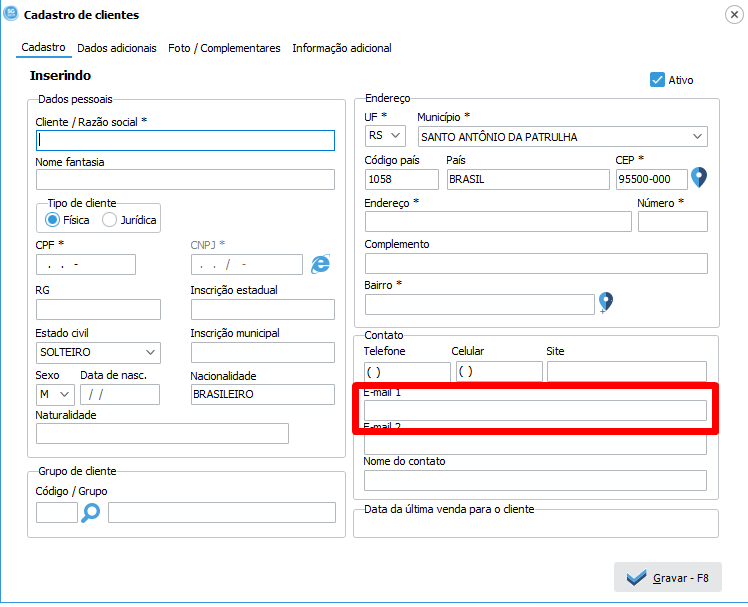Open the Estado civil dropdown
Screen dimensions: 748x607
tap(150, 352)
